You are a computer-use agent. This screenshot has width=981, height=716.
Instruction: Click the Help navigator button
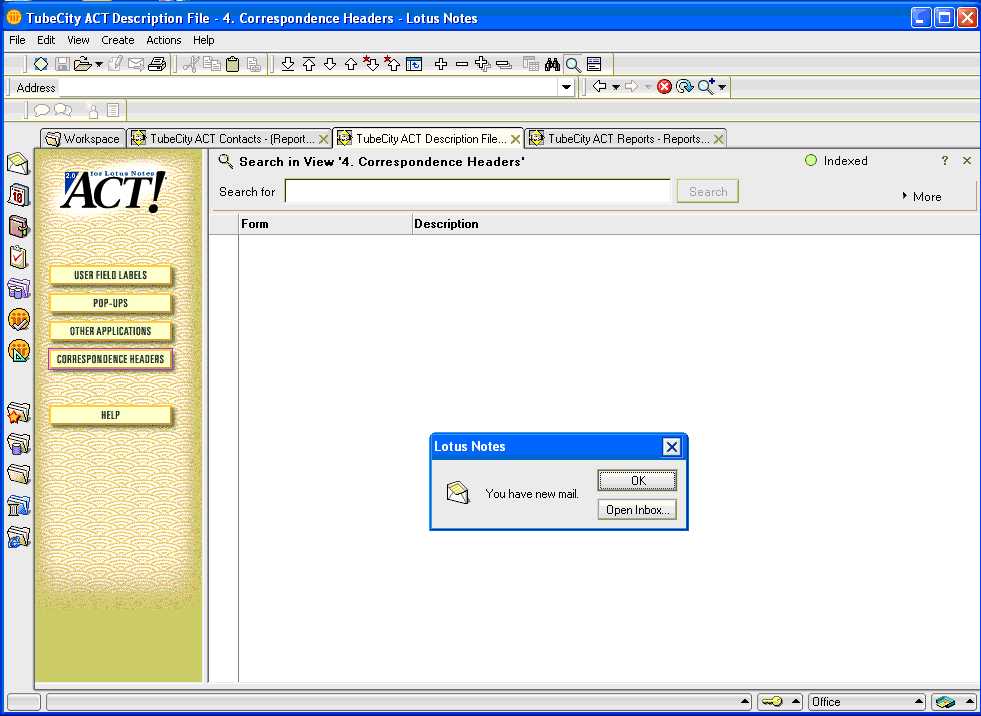(110, 415)
